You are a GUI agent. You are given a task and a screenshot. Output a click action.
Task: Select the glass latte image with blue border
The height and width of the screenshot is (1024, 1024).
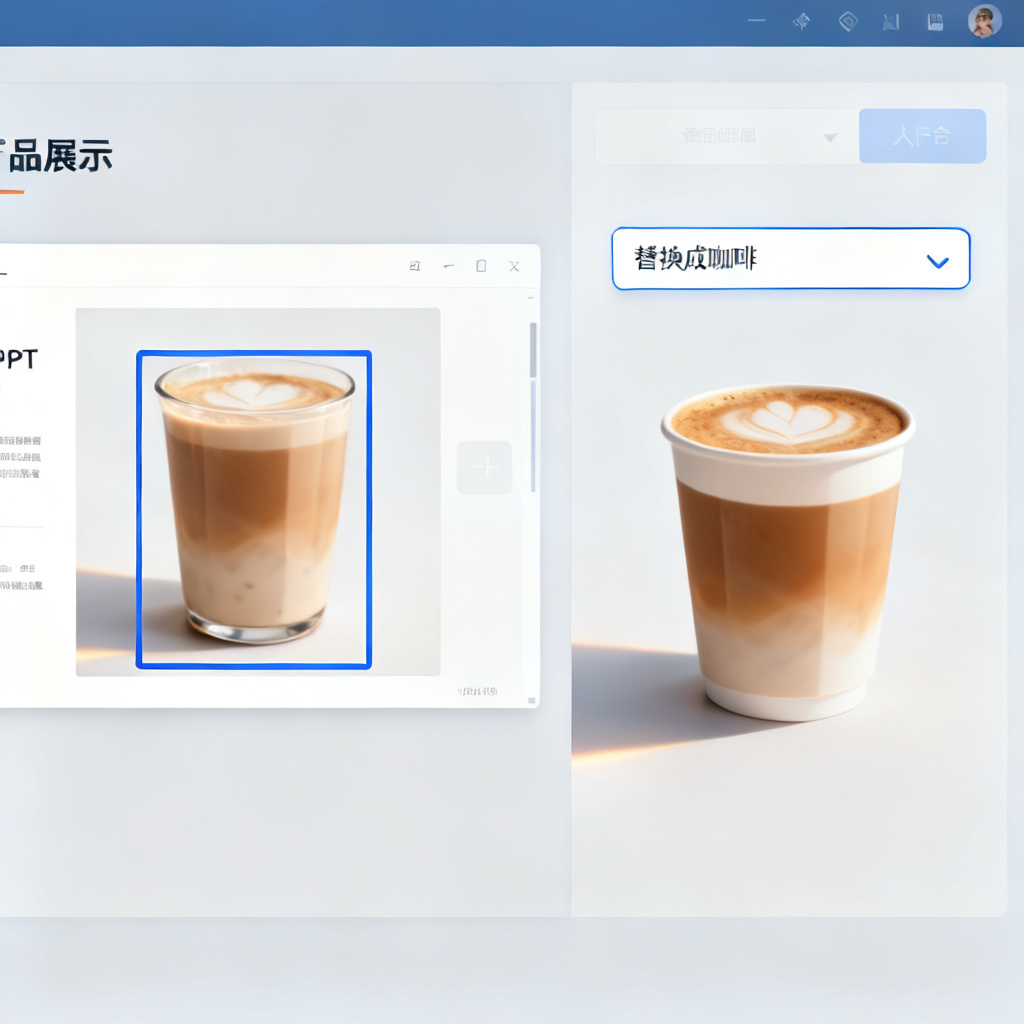[253, 509]
